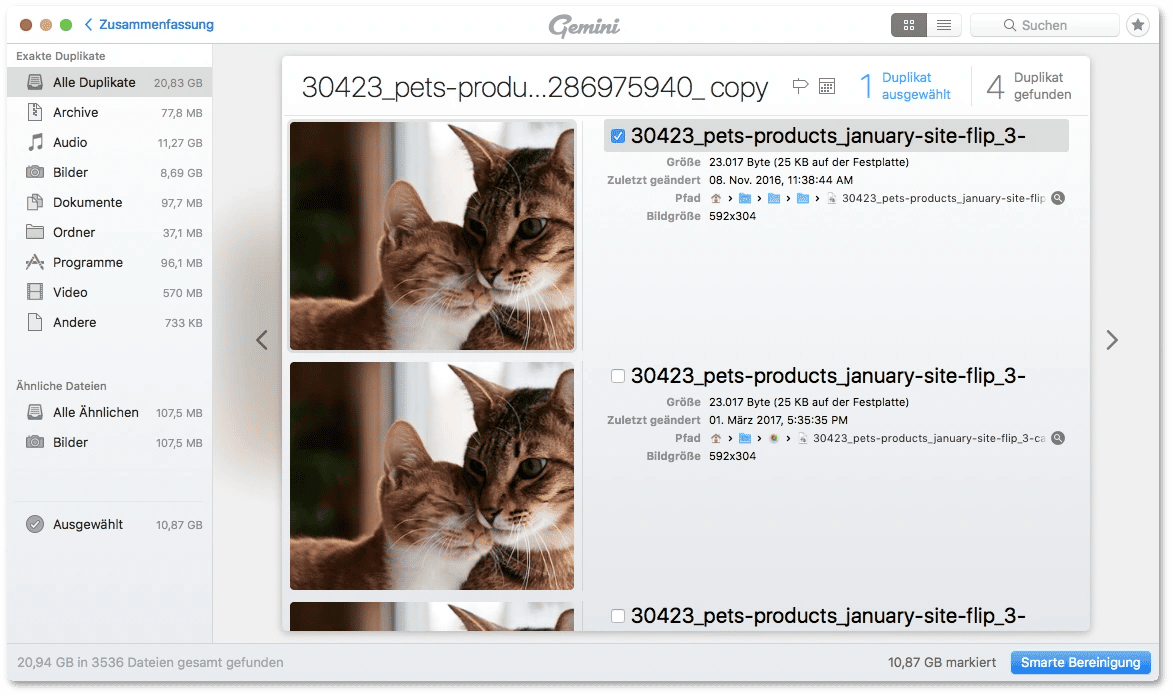The image size is (1172, 695).
Task: Switch to grid view mode
Action: 909,25
